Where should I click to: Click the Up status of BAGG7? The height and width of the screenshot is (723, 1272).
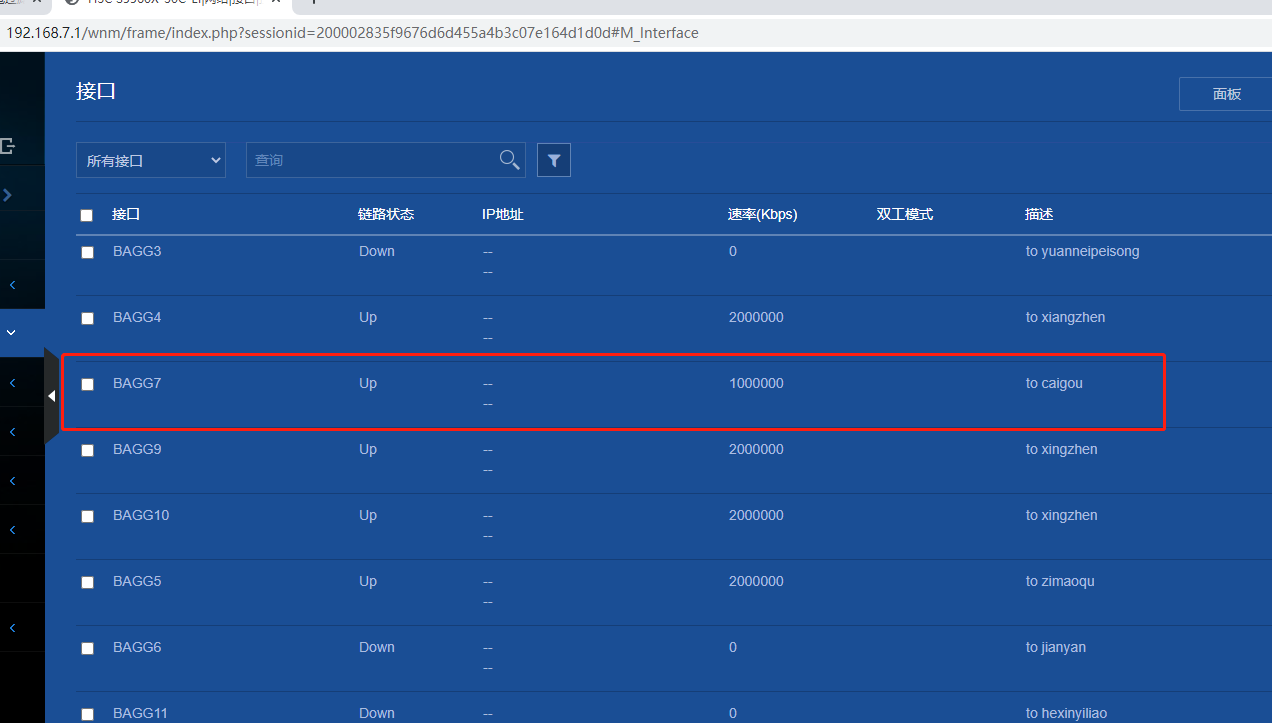pyautogui.click(x=368, y=383)
